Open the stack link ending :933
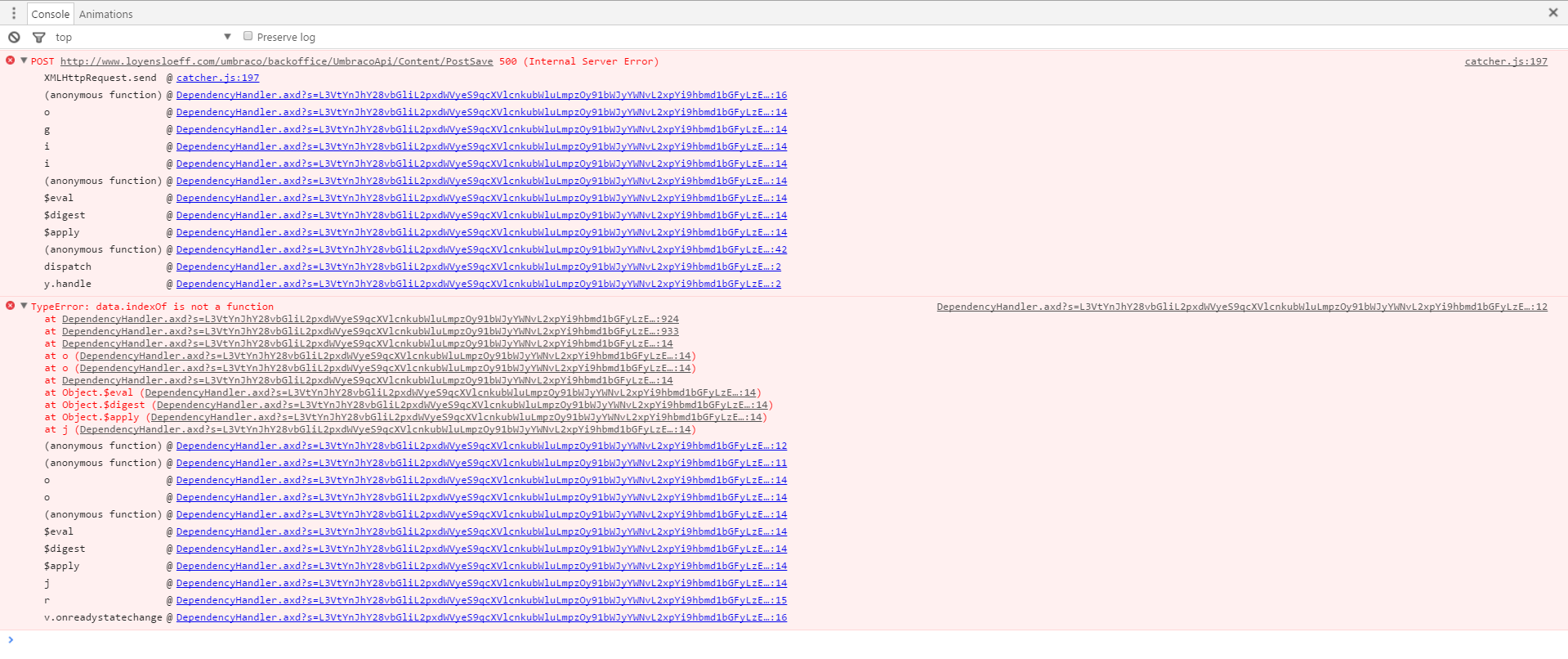The height and width of the screenshot is (659, 1568). point(370,331)
